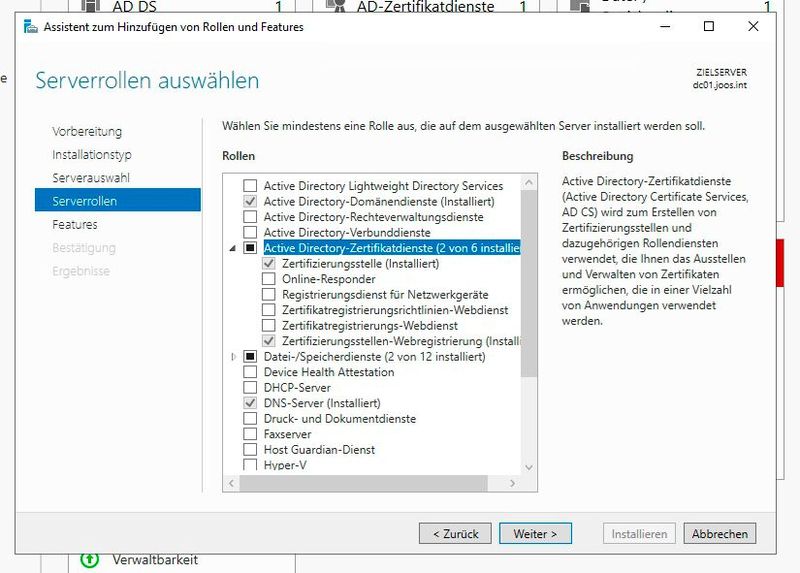This screenshot has width=800, height=573.
Task: Check Druck- und Dokumentdienste
Action: click(250, 418)
